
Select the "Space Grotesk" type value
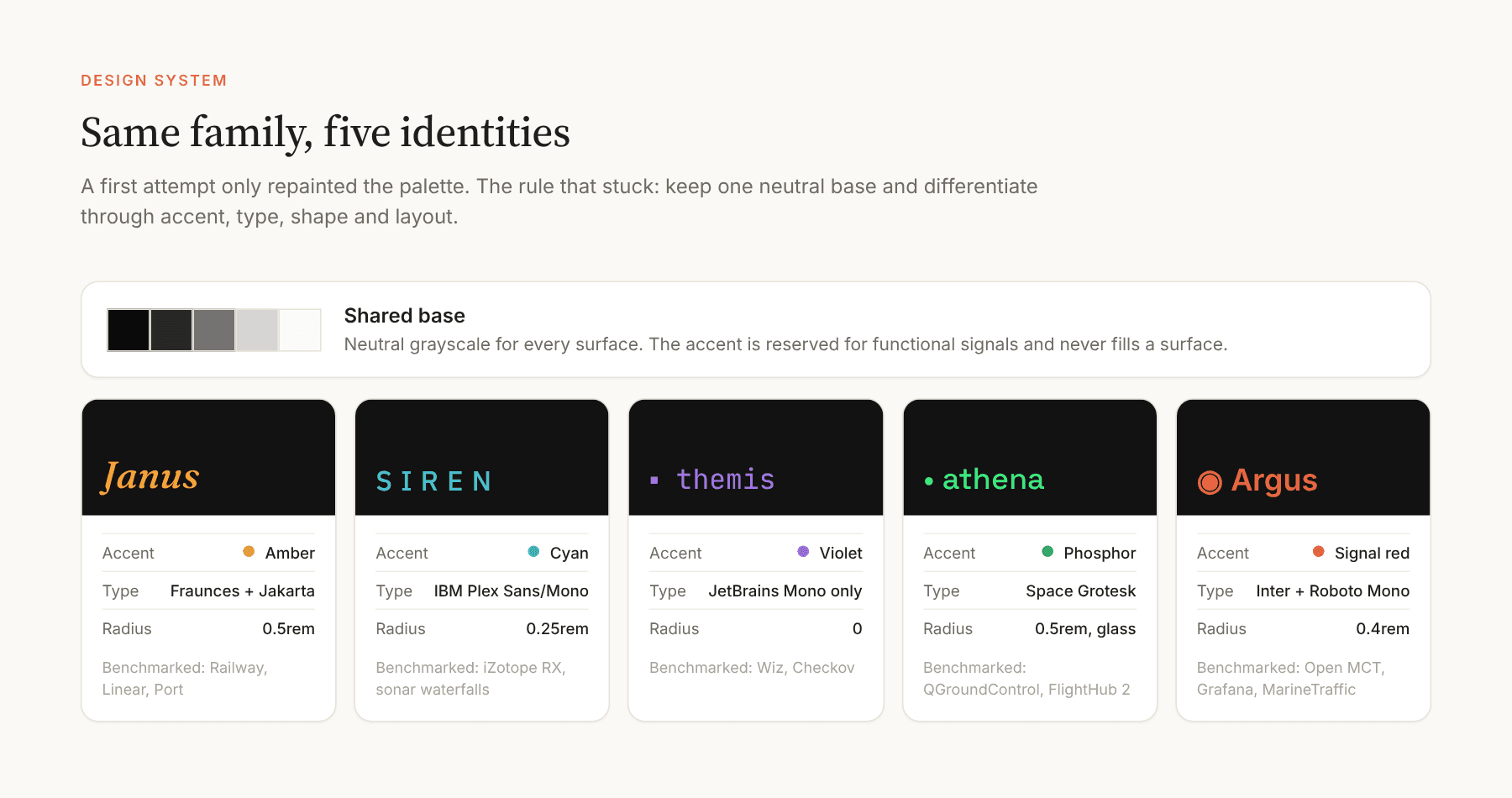(1081, 591)
